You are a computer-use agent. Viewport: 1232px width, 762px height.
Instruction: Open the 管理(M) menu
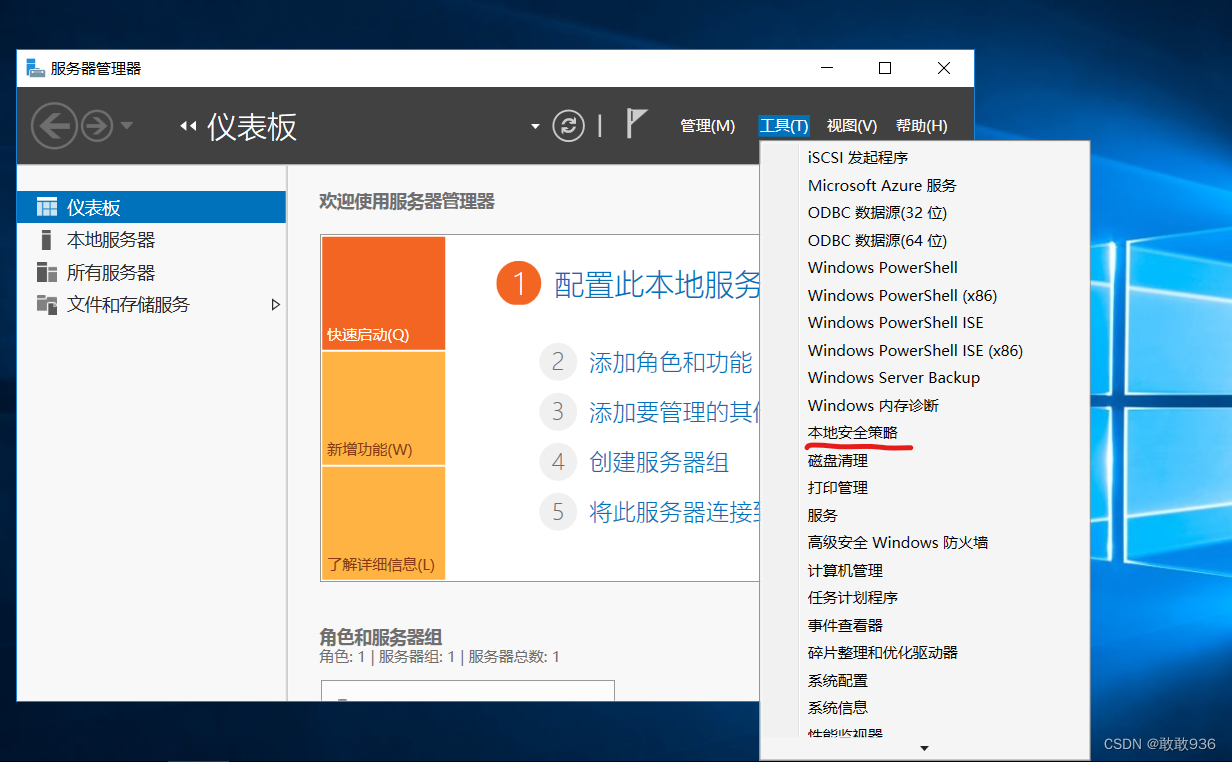pyautogui.click(x=707, y=126)
